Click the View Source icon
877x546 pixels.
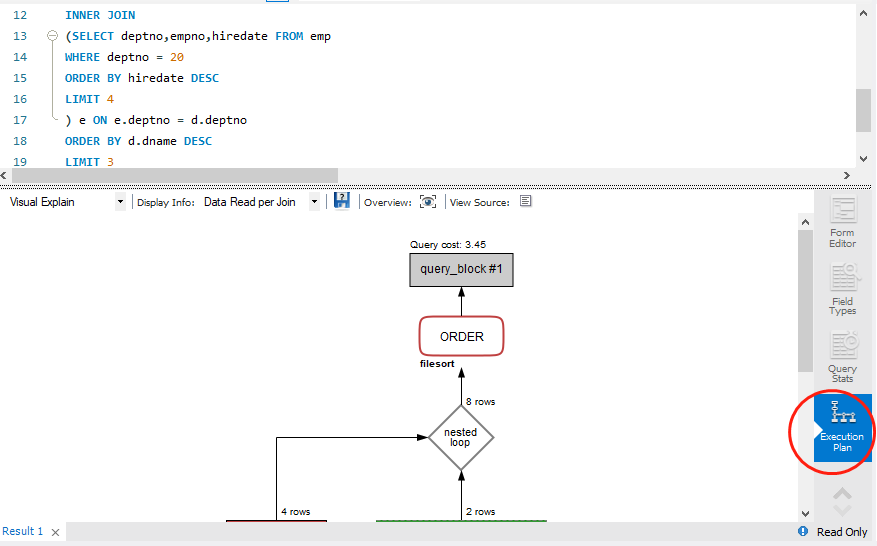pyautogui.click(x=525, y=201)
